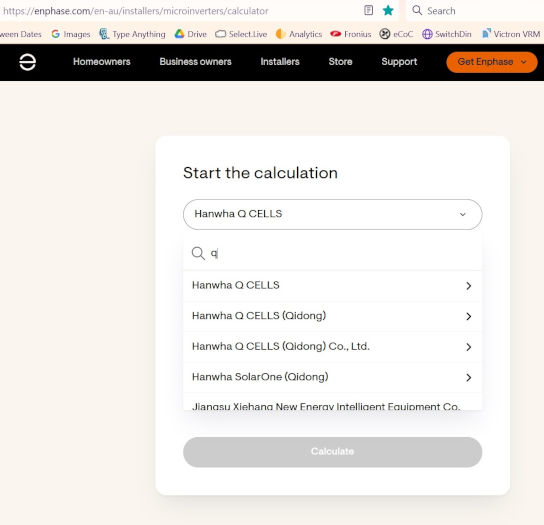
Task: Expand chevron on Hanwha SolarOne (Qidong) row
Action: pyautogui.click(x=468, y=378)
